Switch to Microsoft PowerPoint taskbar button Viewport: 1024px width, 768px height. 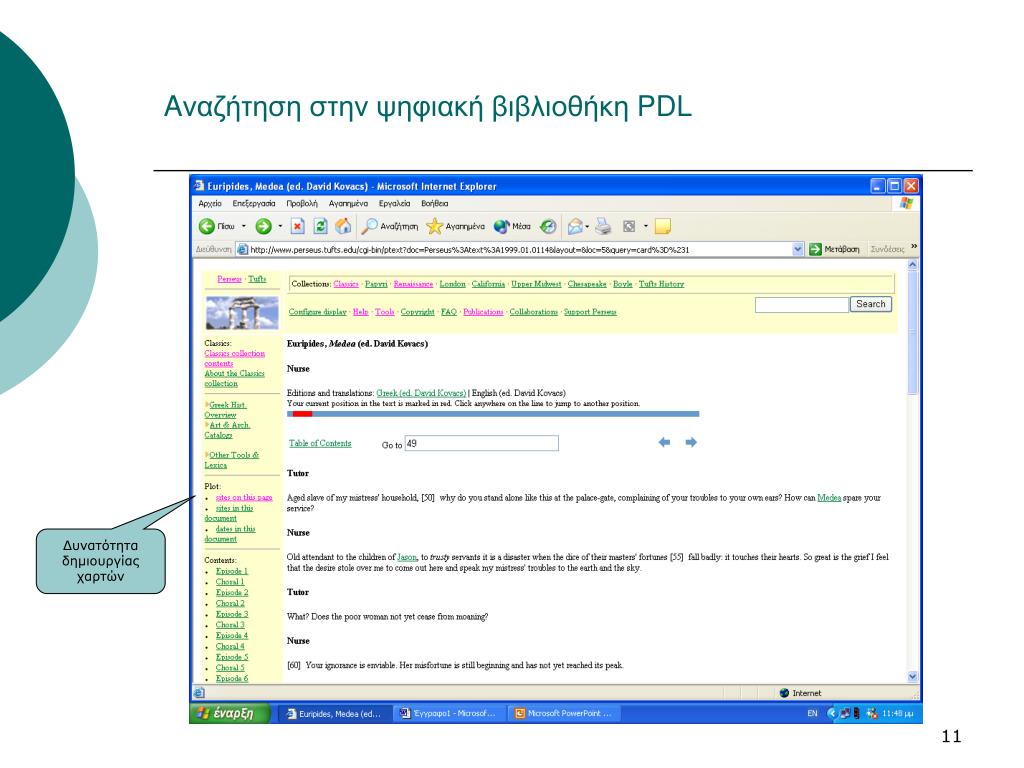pyautogui.click(x=564, y=714)
